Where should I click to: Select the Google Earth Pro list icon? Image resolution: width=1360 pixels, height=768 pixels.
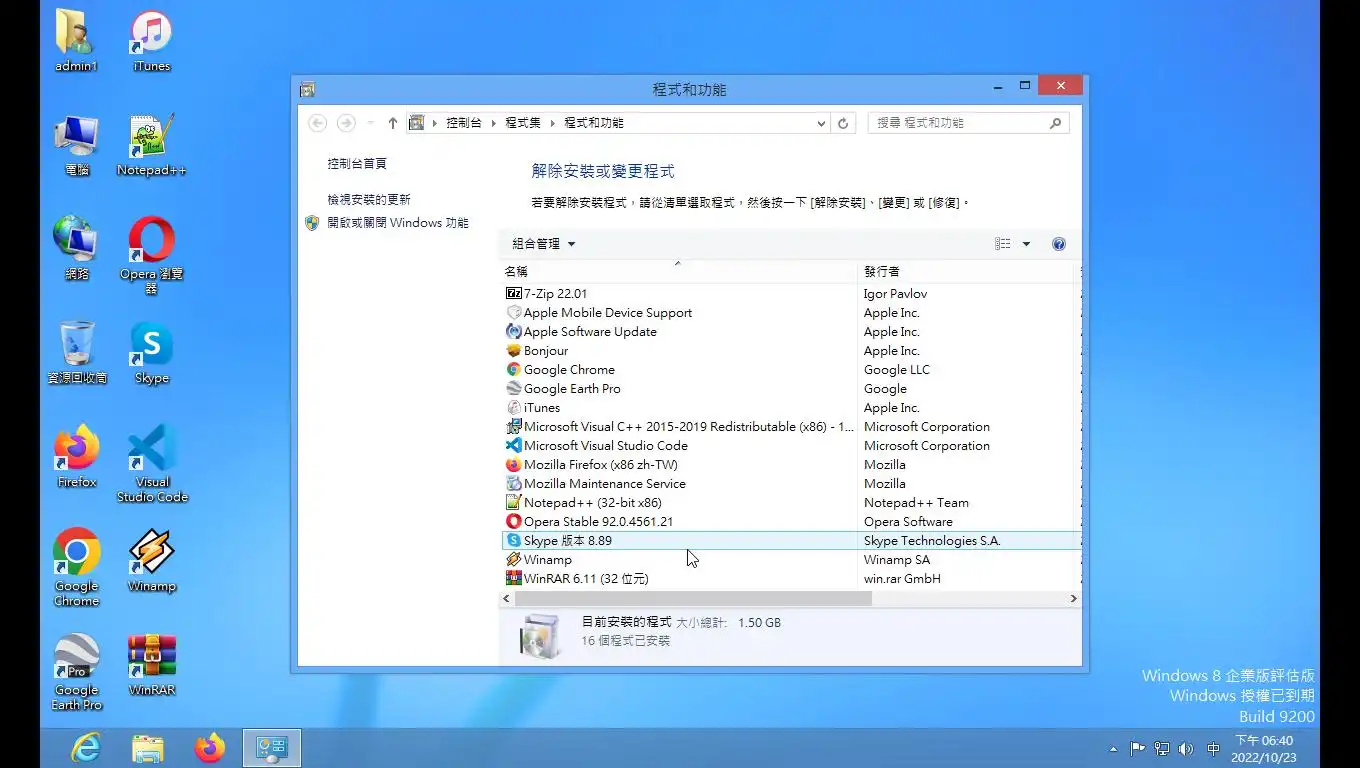[x=514, y=389]
